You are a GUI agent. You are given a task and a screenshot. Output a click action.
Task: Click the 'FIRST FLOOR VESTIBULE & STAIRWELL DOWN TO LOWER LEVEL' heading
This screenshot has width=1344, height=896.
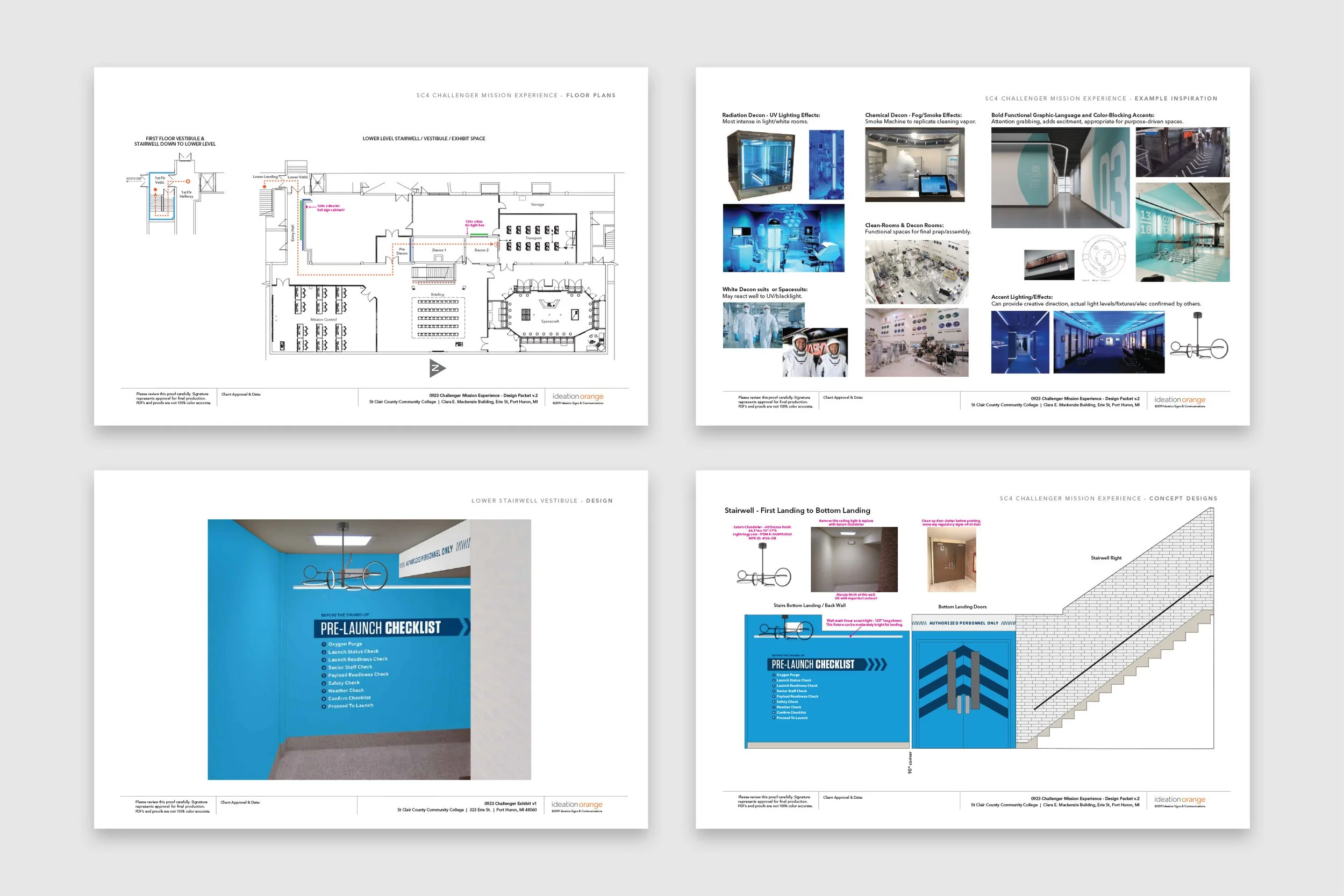175,141
